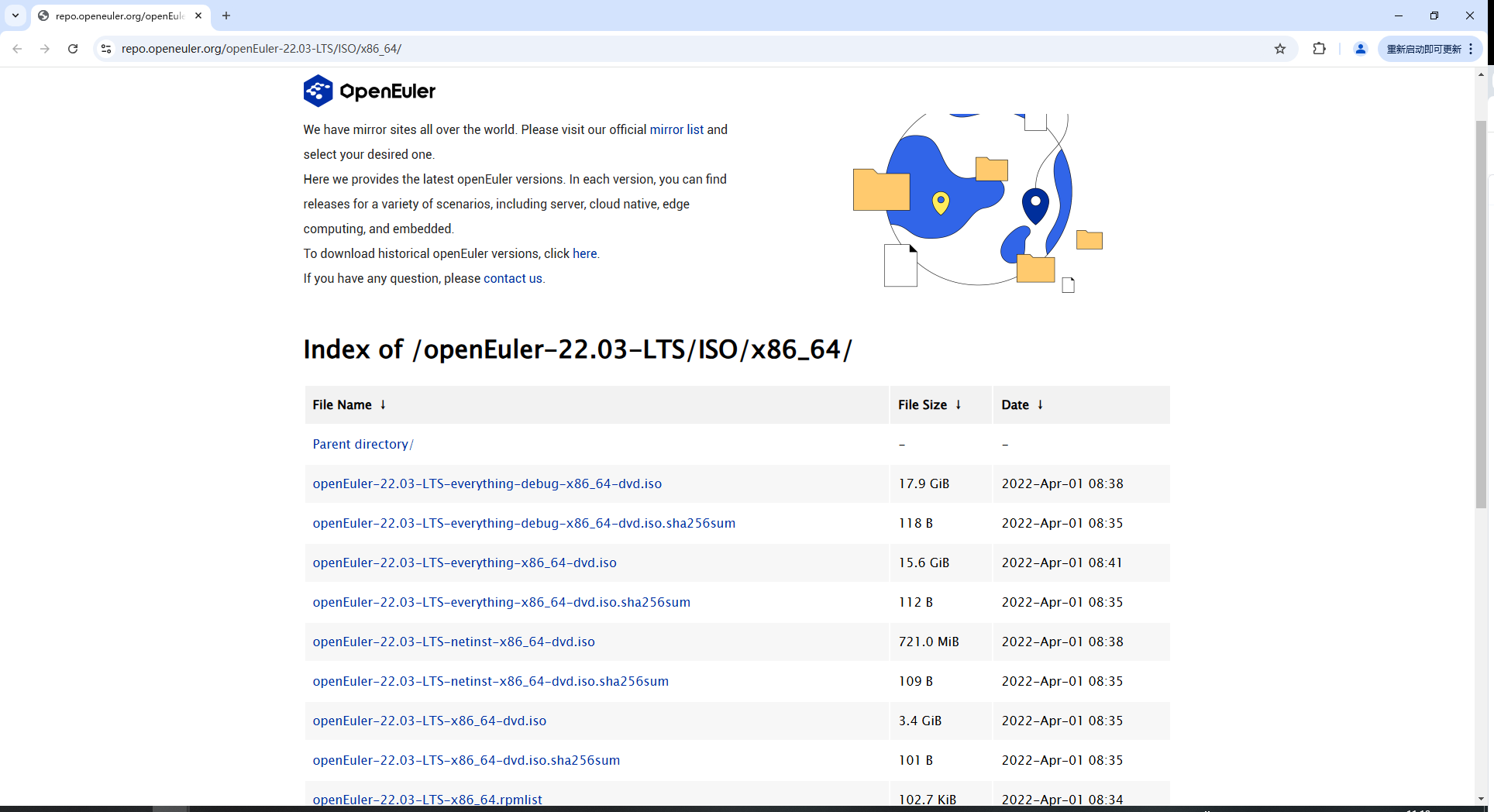
Task: Click the browser forward arrow
Action: [x=45, y=49]
